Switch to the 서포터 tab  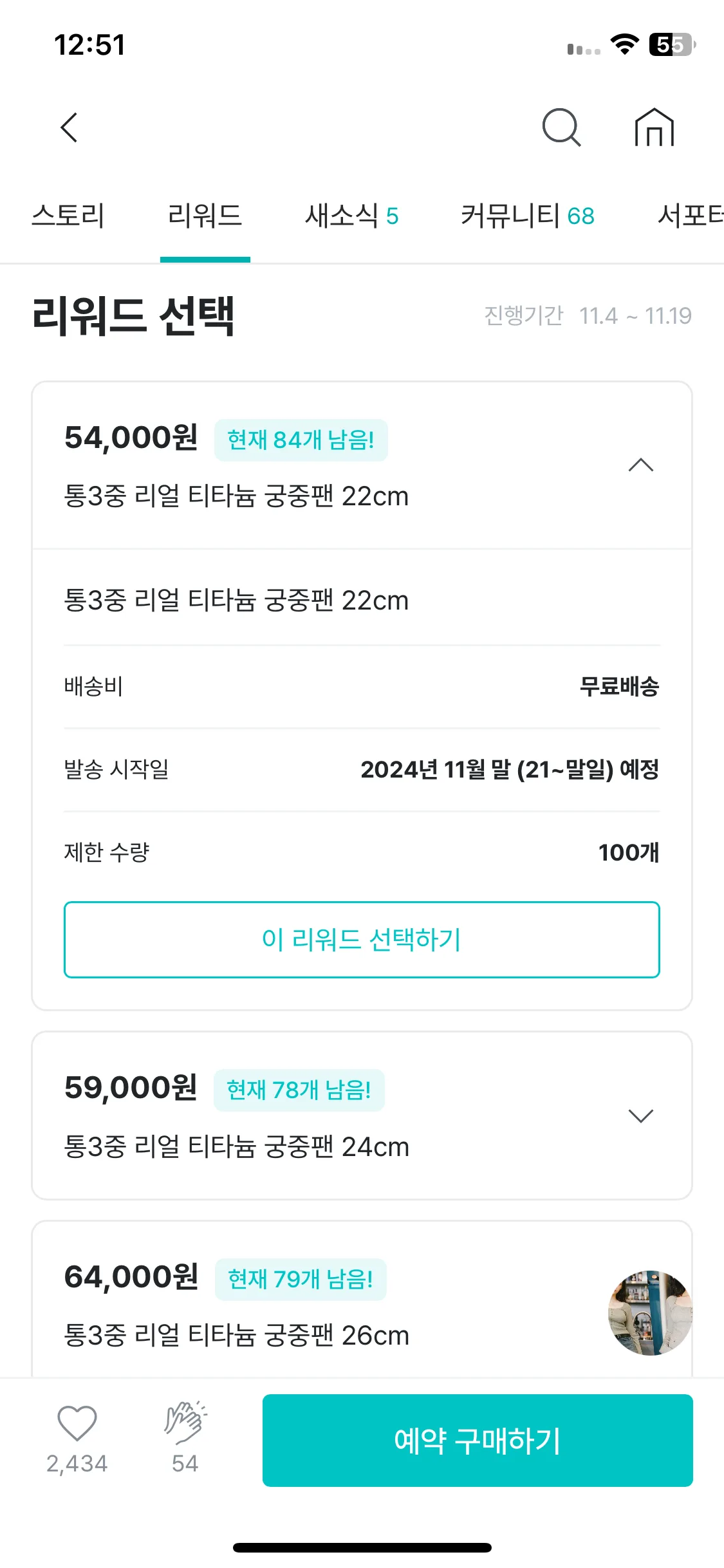pos(691,216)
